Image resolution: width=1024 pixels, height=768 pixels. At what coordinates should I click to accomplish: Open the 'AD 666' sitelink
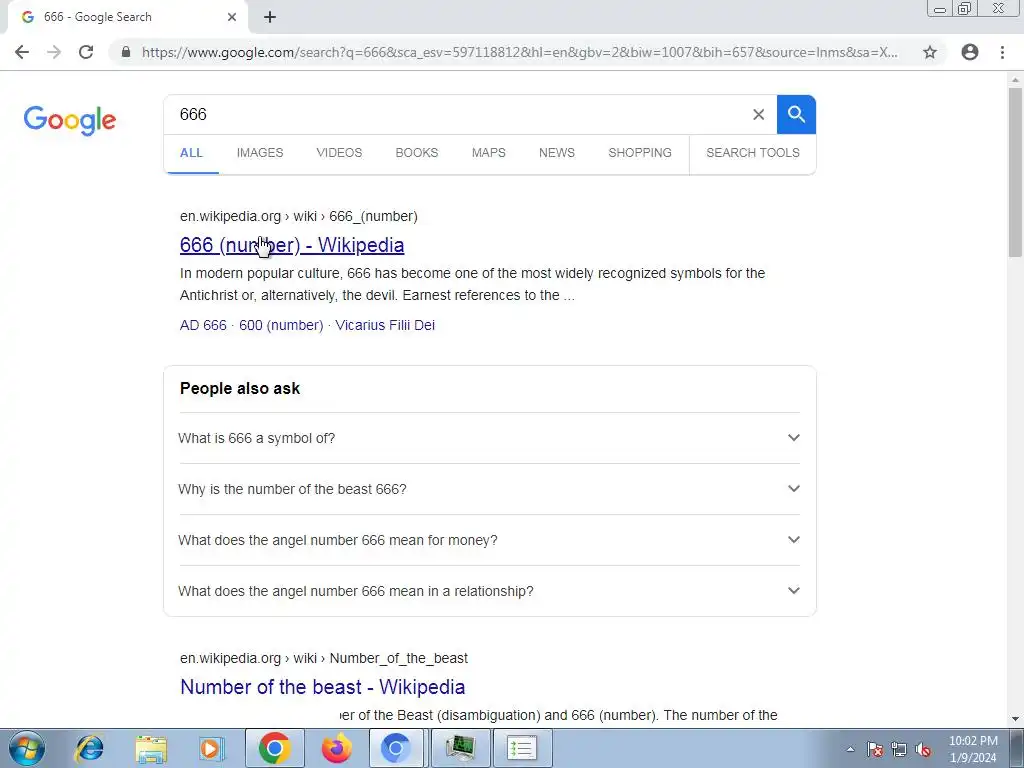(203, 325)
